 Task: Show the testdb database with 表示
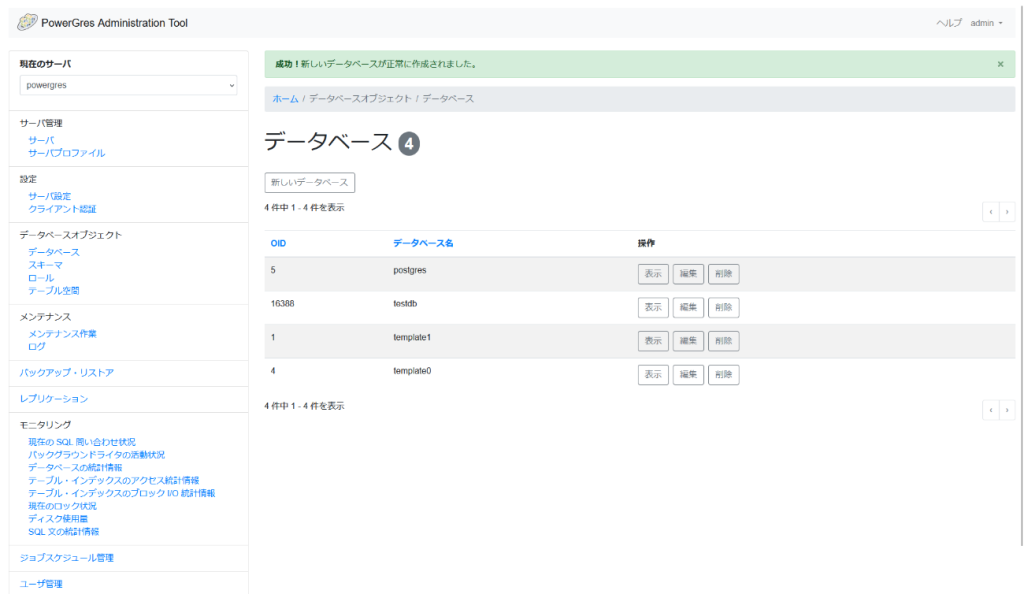(x=653, y=307)
